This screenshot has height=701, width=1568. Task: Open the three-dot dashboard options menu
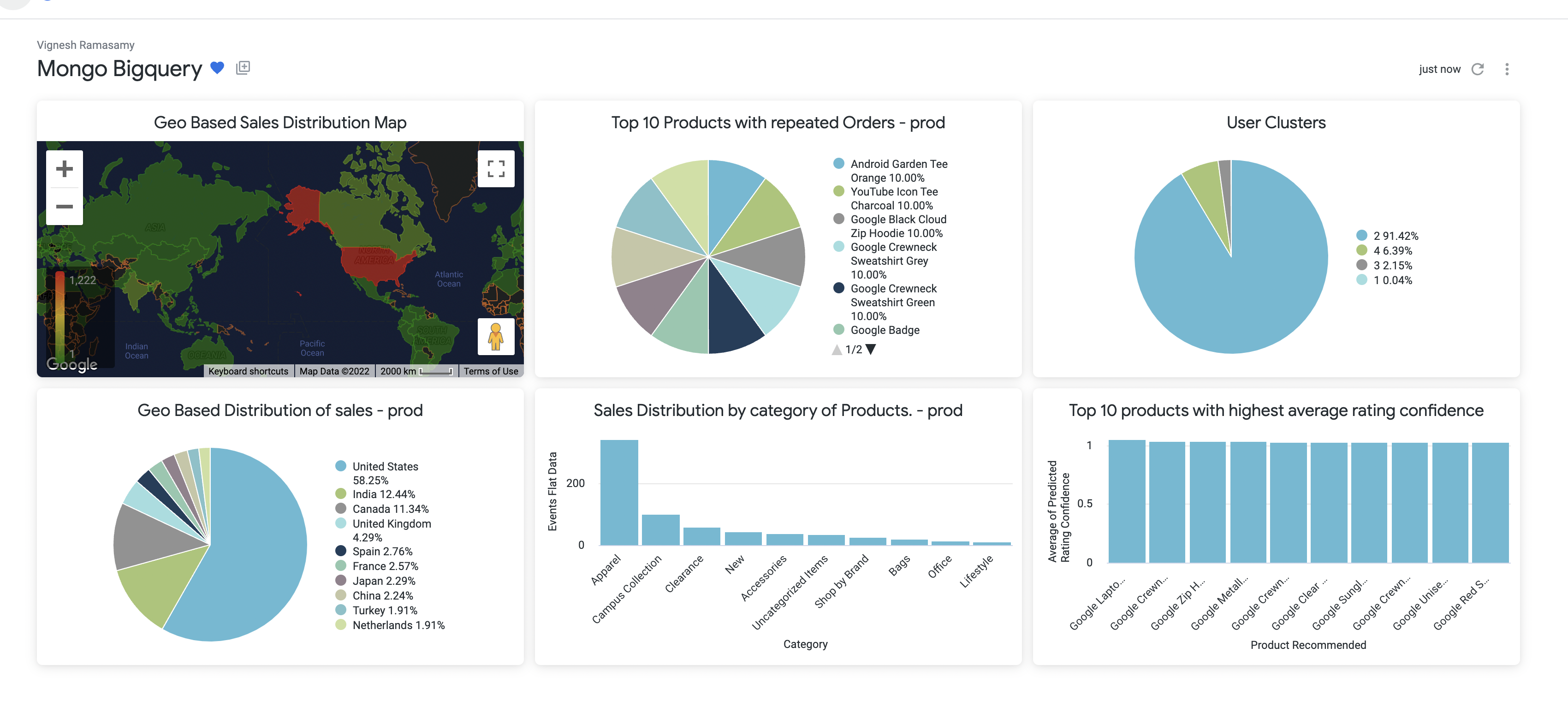click(x=1507, y=69)
